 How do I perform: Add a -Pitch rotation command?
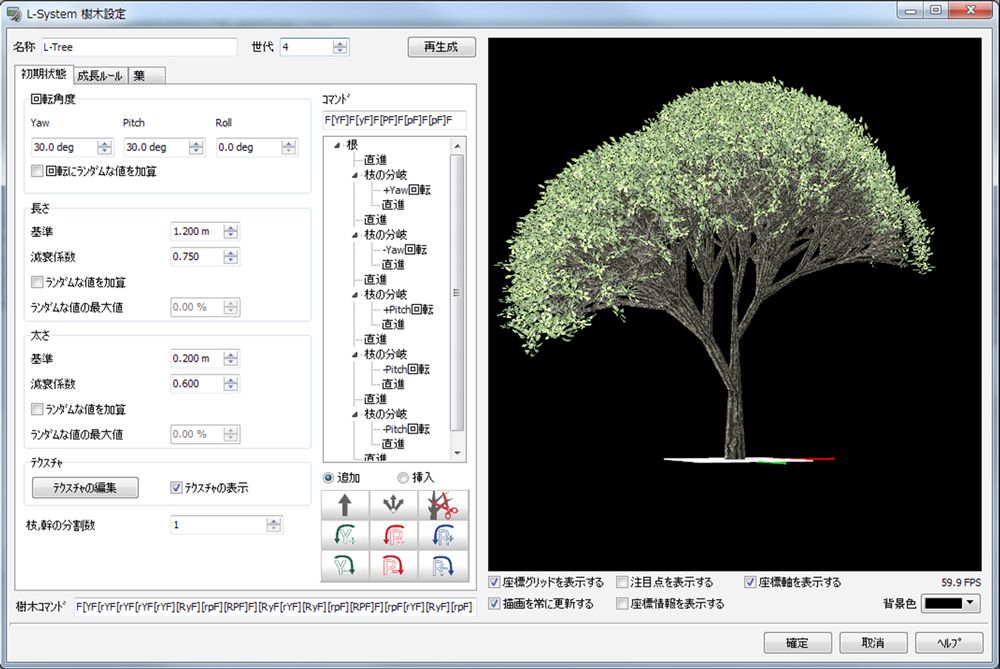[x=393, y=566]
